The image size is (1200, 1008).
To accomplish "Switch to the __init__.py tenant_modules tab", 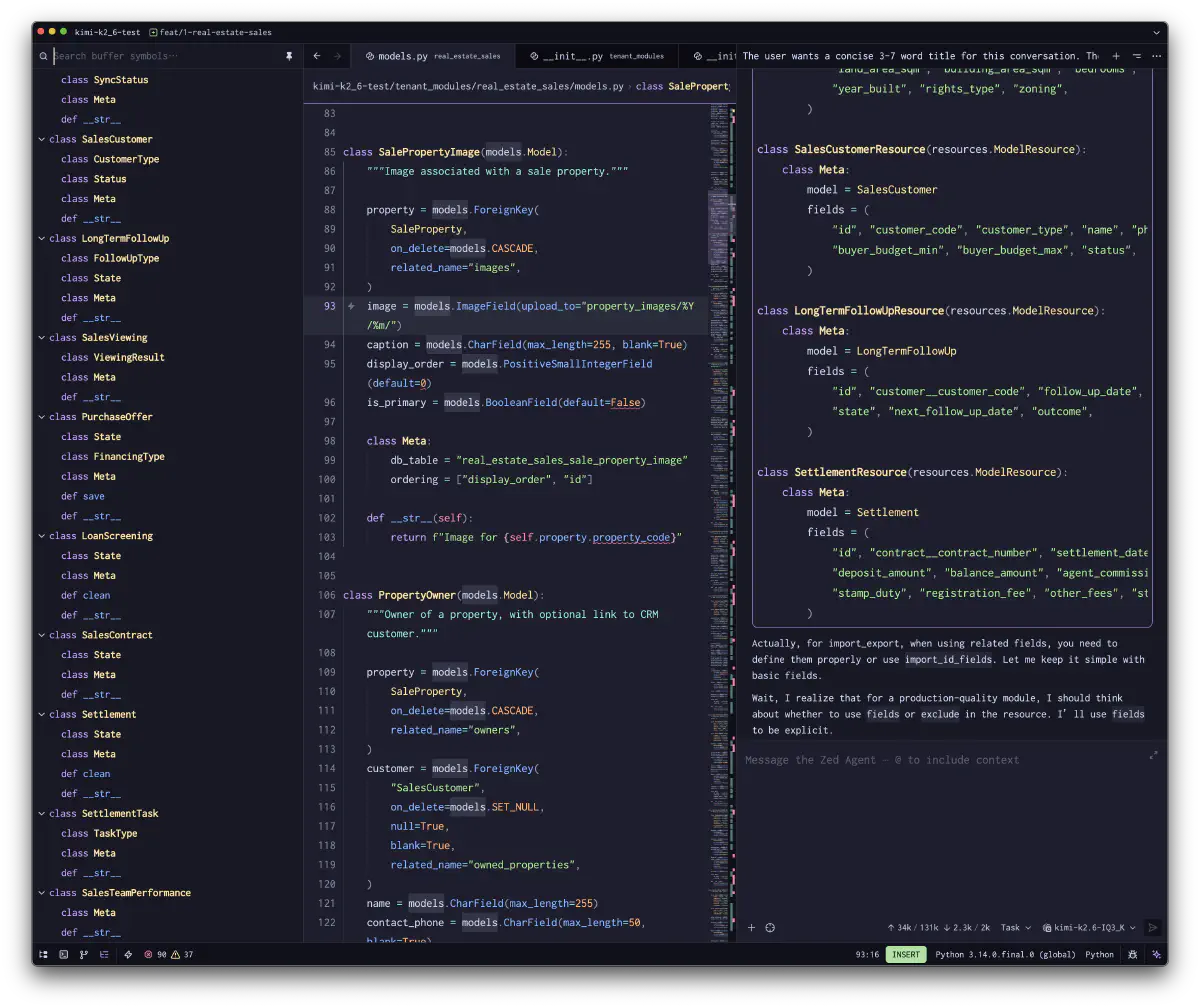I will click(596, 56).
